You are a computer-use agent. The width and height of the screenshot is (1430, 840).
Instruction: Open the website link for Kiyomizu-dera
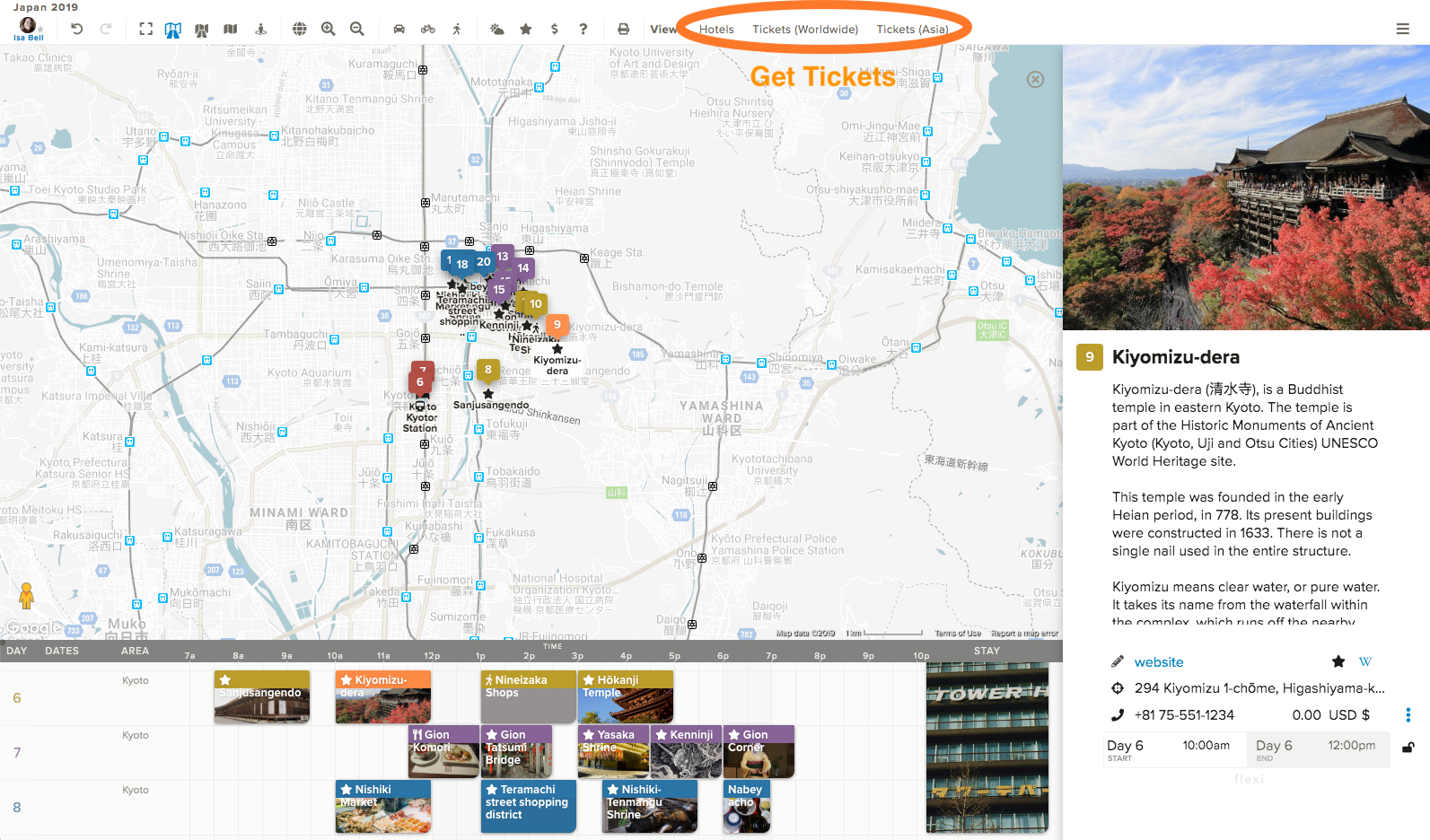tap(1159, 662)
